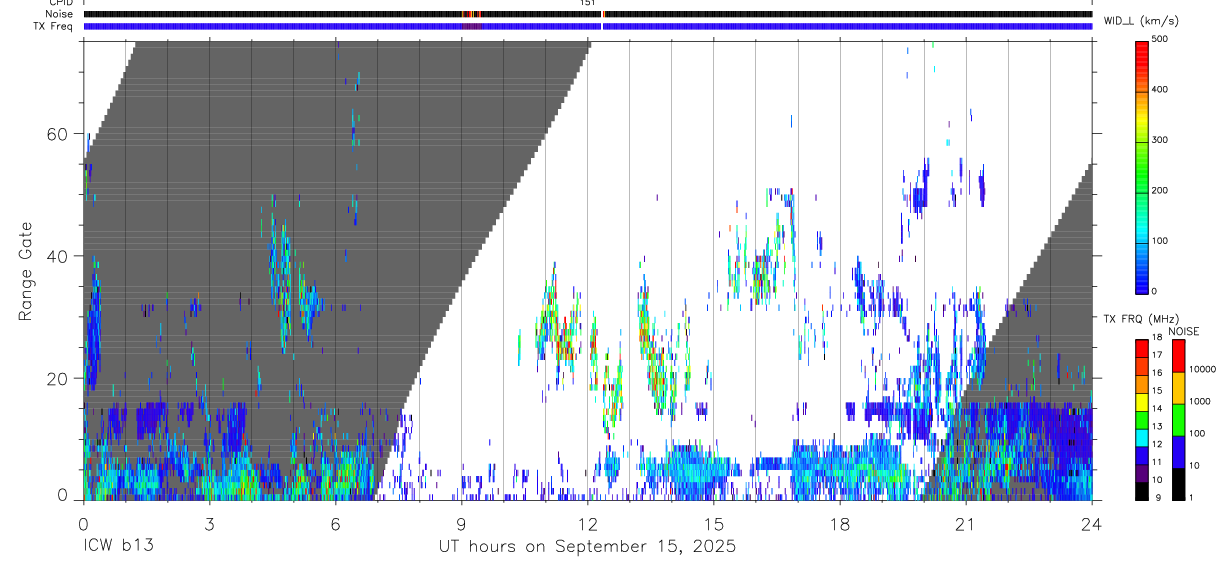Click the 18 tick on the UT hours axis
The width and height of the screenshot is (1228, 567).
point(840,523)
